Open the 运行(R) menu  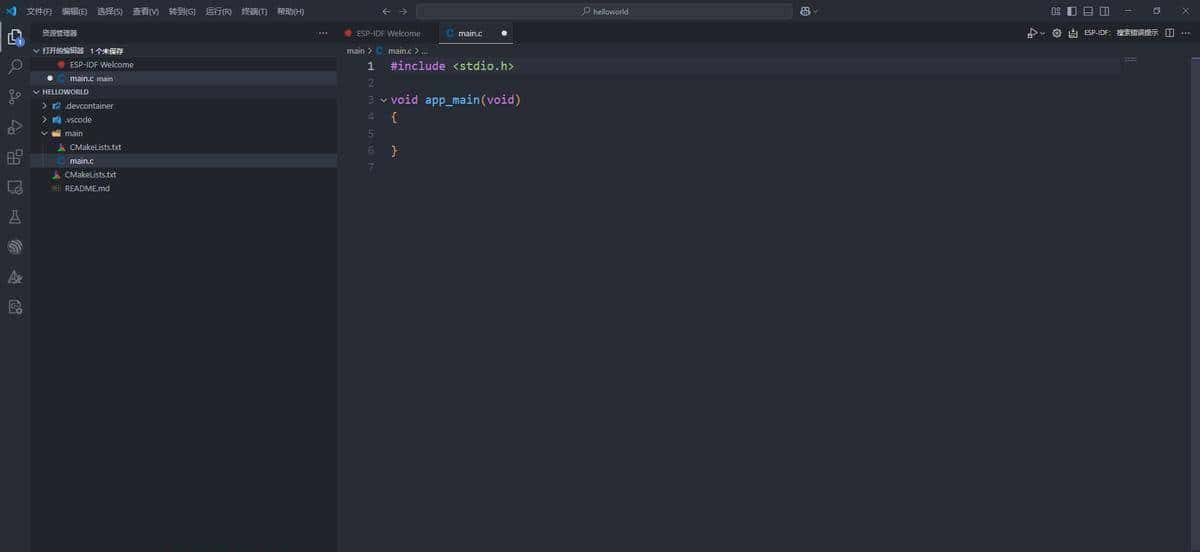pos(218,11)
